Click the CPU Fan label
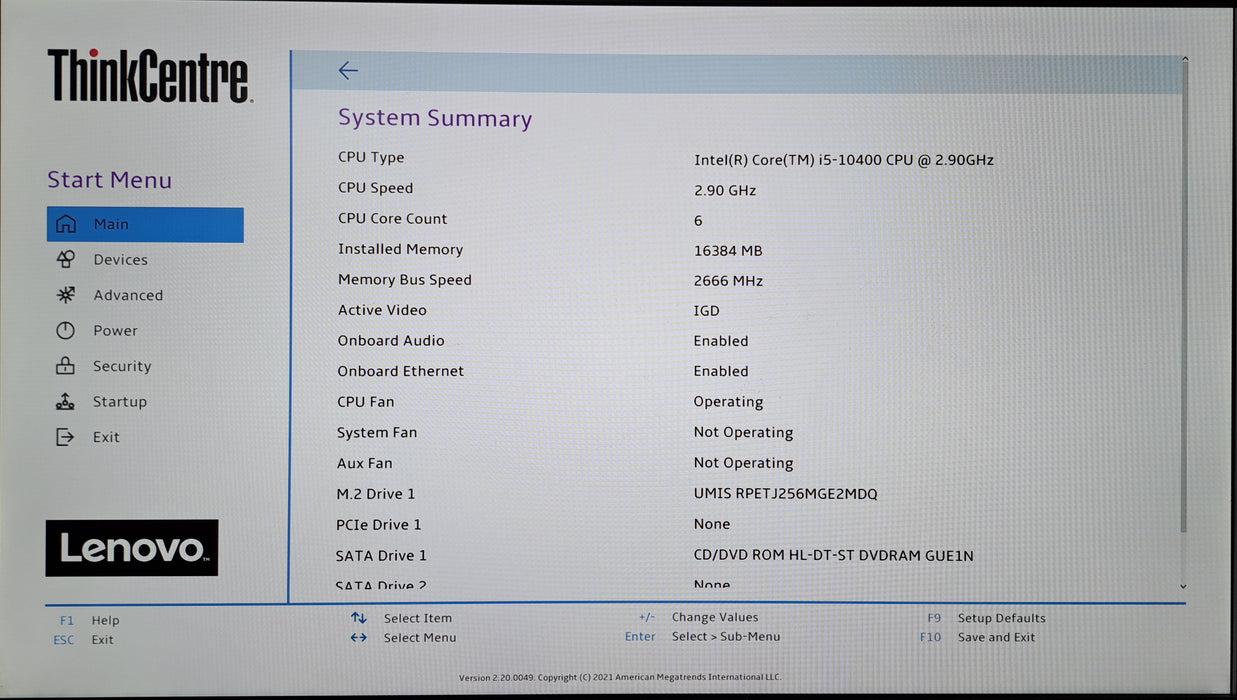 (x=366, y=402)
